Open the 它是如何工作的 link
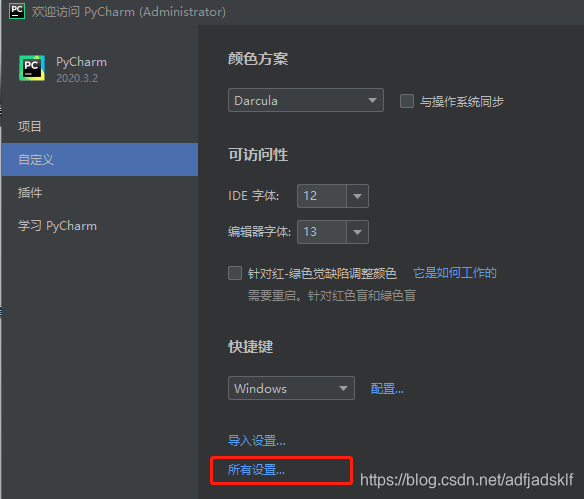The image size is (584, 499). (455, 273)
